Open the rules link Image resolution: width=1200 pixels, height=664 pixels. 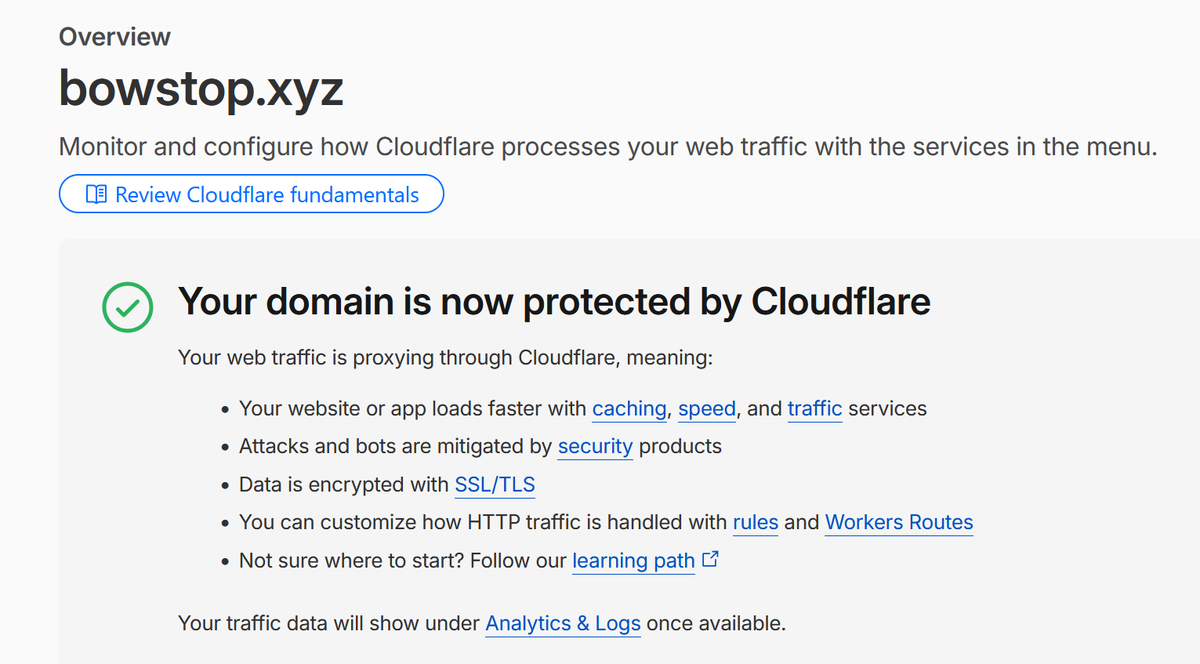point(755,523)
